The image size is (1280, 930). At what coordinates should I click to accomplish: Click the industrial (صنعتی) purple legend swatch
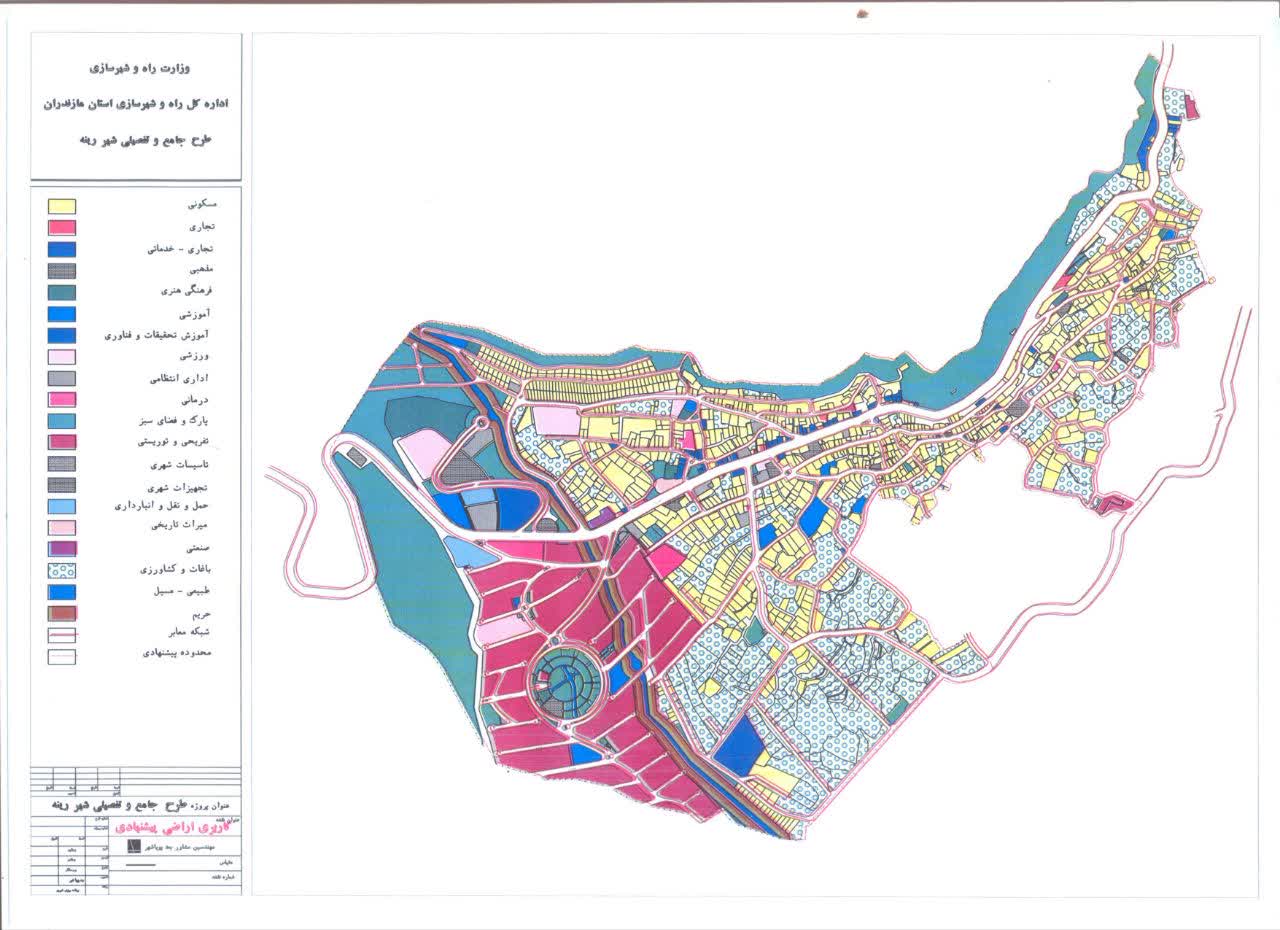click(63, 549)
